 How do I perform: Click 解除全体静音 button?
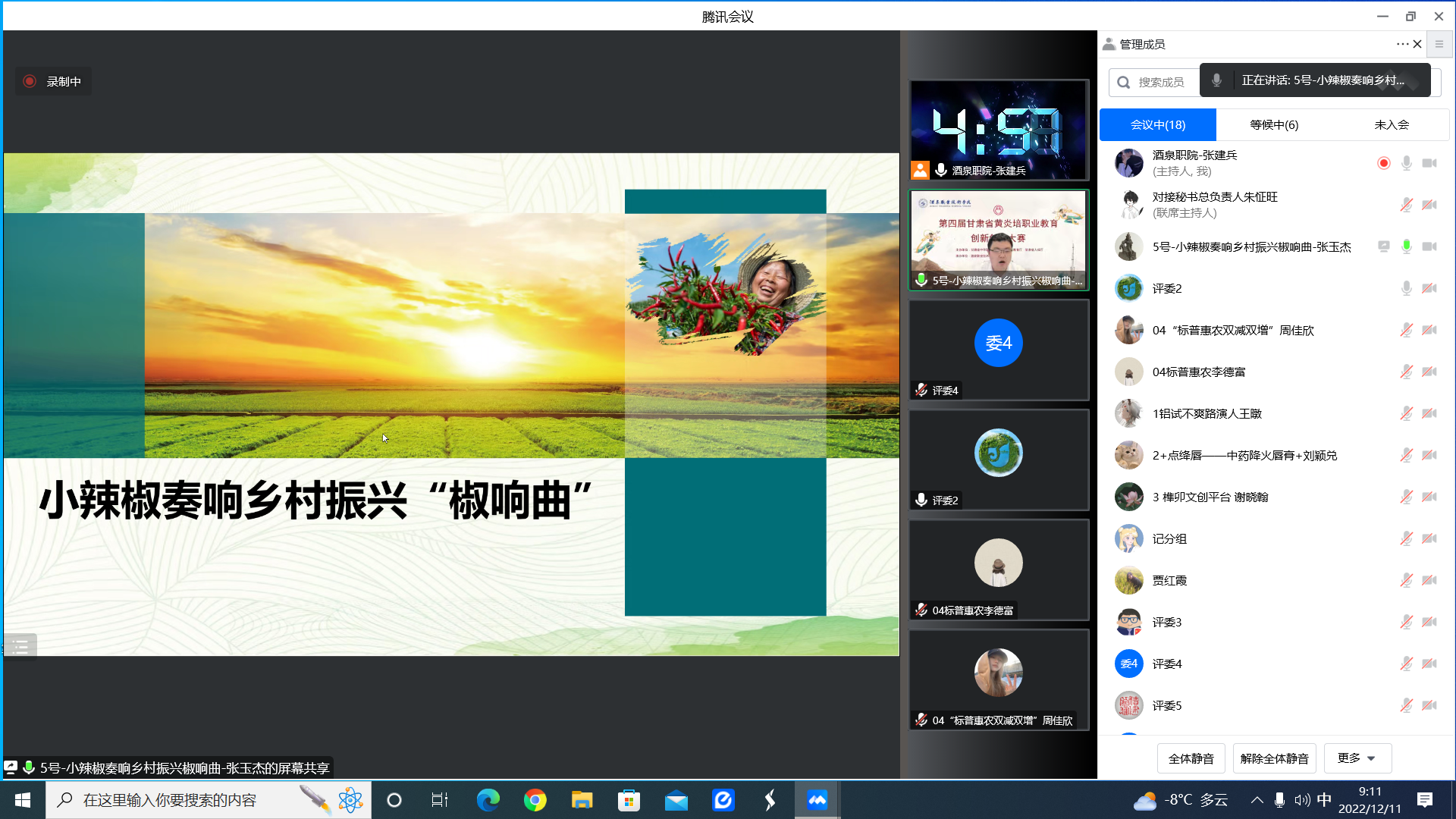tap(1274, 758)
